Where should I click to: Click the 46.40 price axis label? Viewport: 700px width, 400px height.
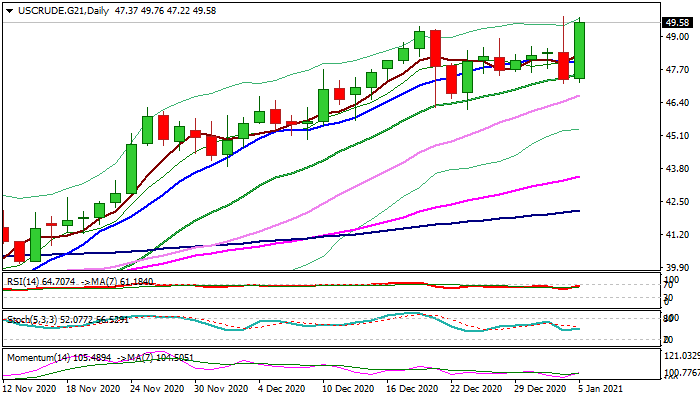[676, 103]
